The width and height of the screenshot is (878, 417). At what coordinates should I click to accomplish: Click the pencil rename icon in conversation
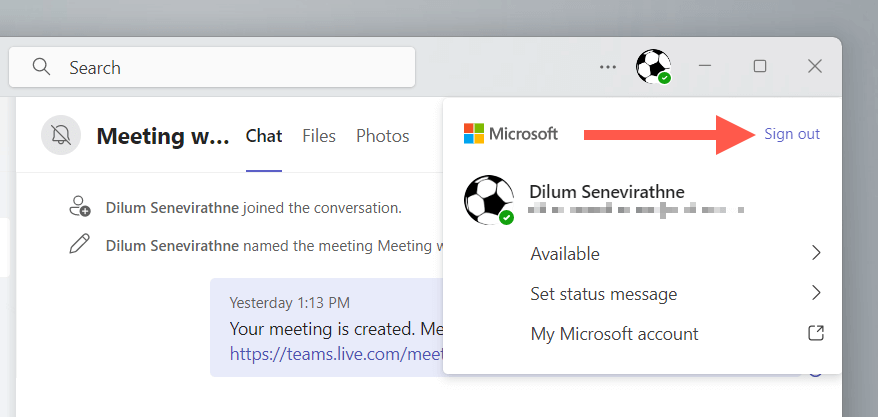(79, 244)
